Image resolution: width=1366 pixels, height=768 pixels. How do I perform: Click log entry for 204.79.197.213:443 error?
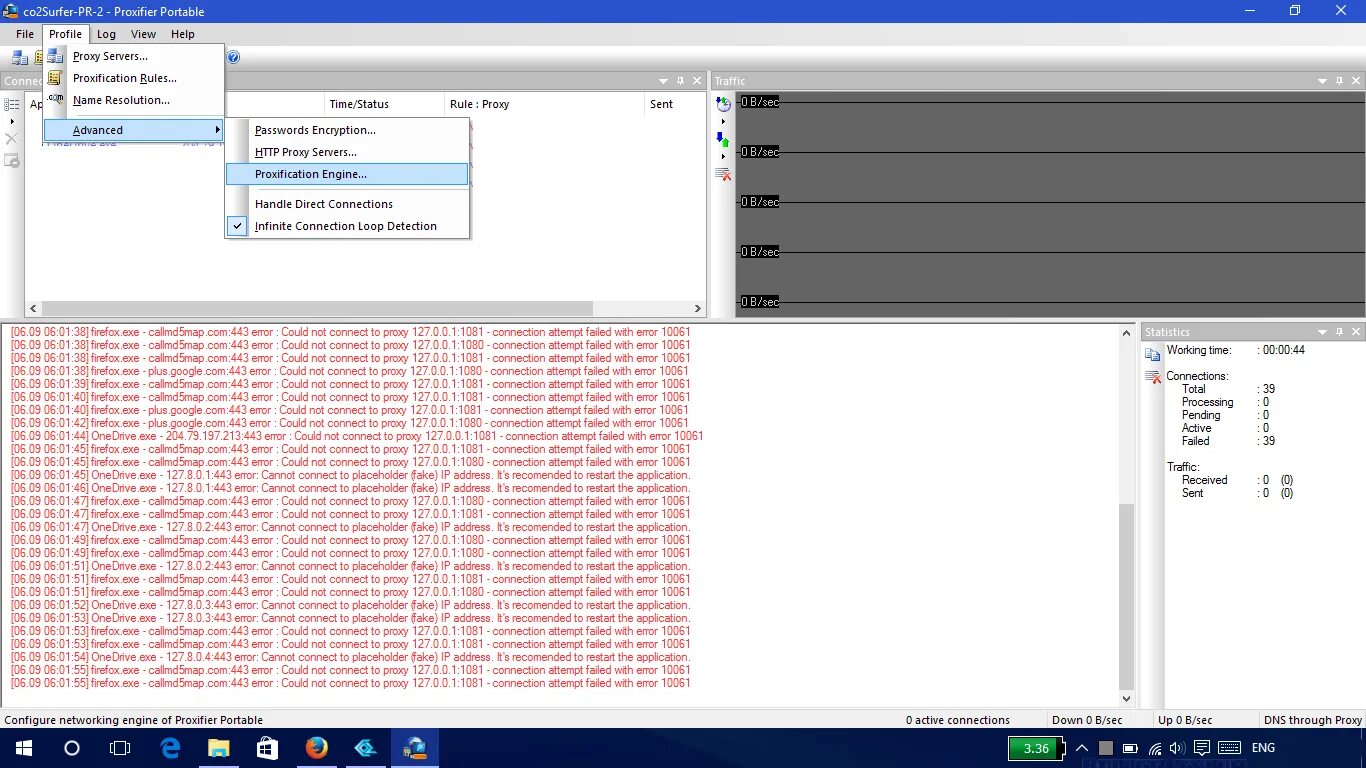click(x=357, y=436)
